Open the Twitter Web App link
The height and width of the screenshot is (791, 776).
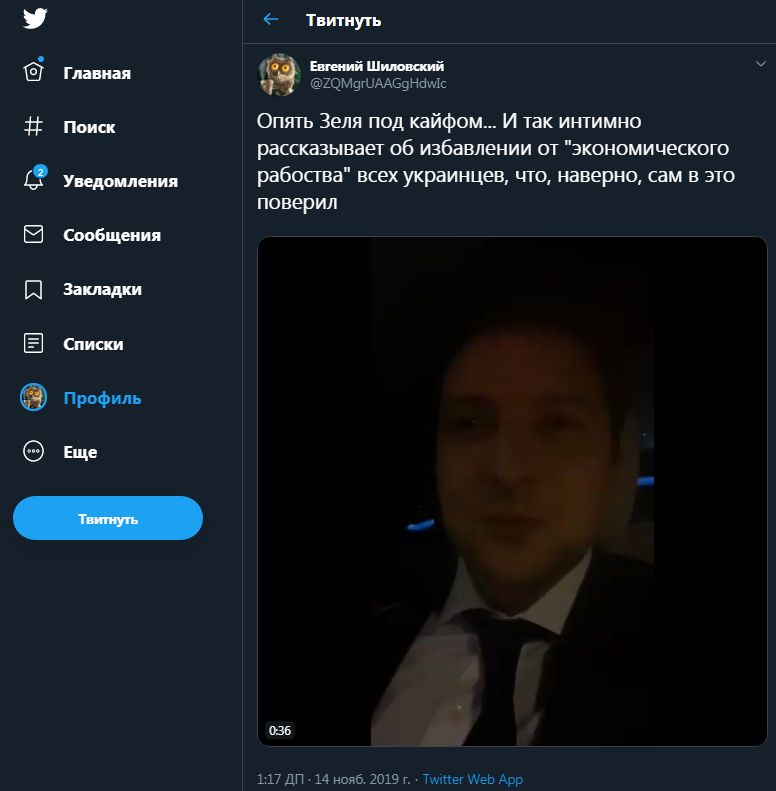[x=472, y=779]
